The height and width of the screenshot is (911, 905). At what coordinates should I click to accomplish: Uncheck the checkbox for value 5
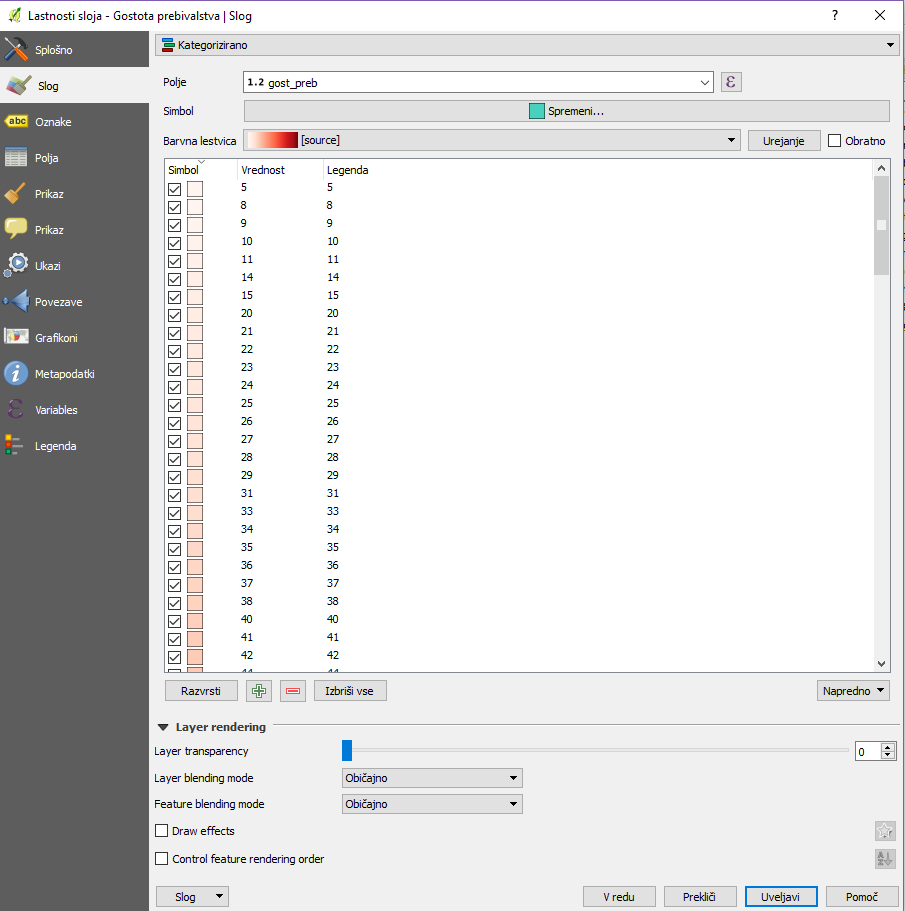175,188
